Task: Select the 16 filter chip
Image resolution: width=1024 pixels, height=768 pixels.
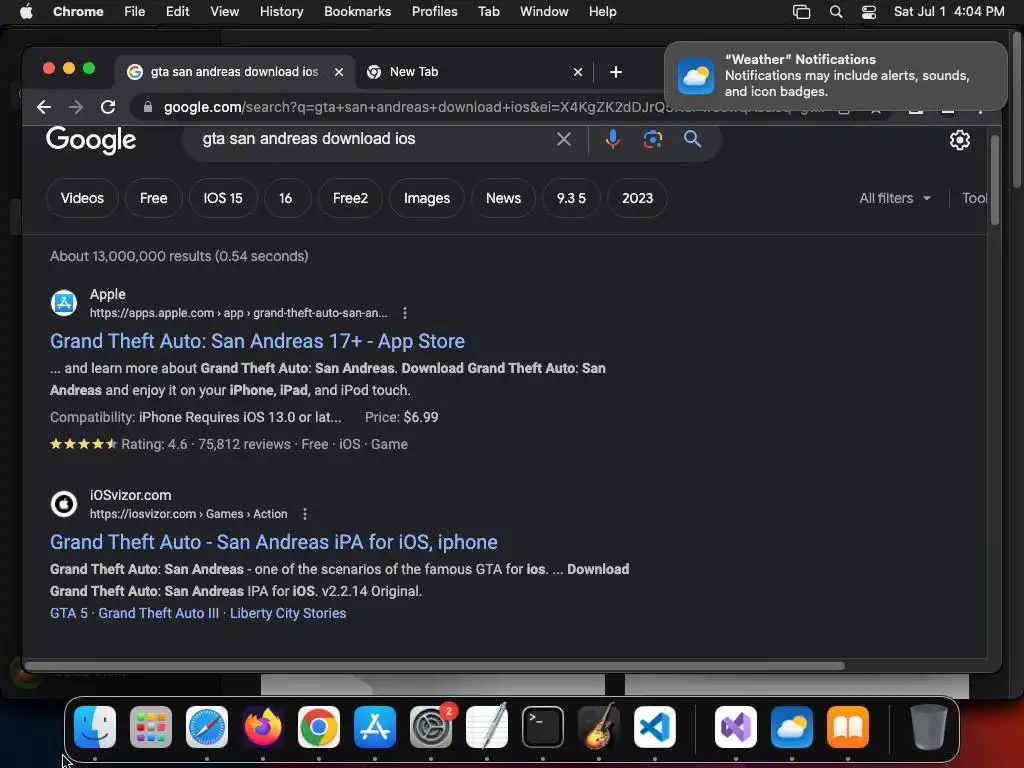Action: (x=285, y=199)
